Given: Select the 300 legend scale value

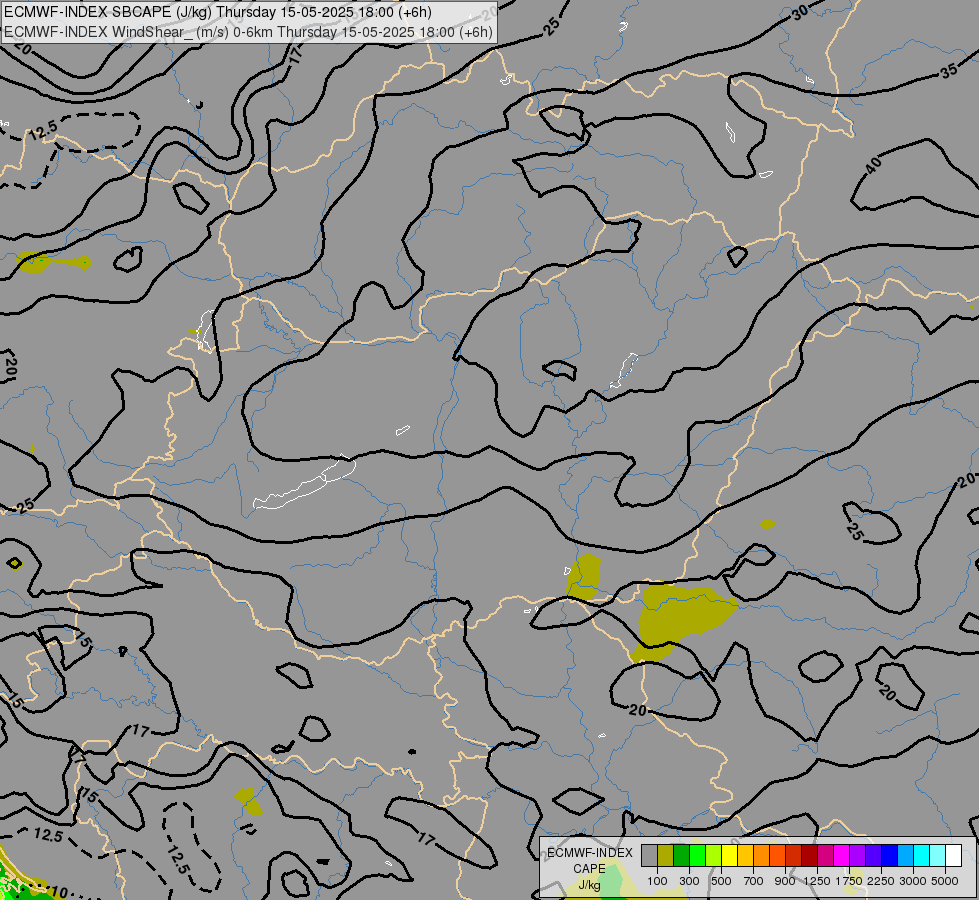Looking at the screenshot, I should [689, 881].
